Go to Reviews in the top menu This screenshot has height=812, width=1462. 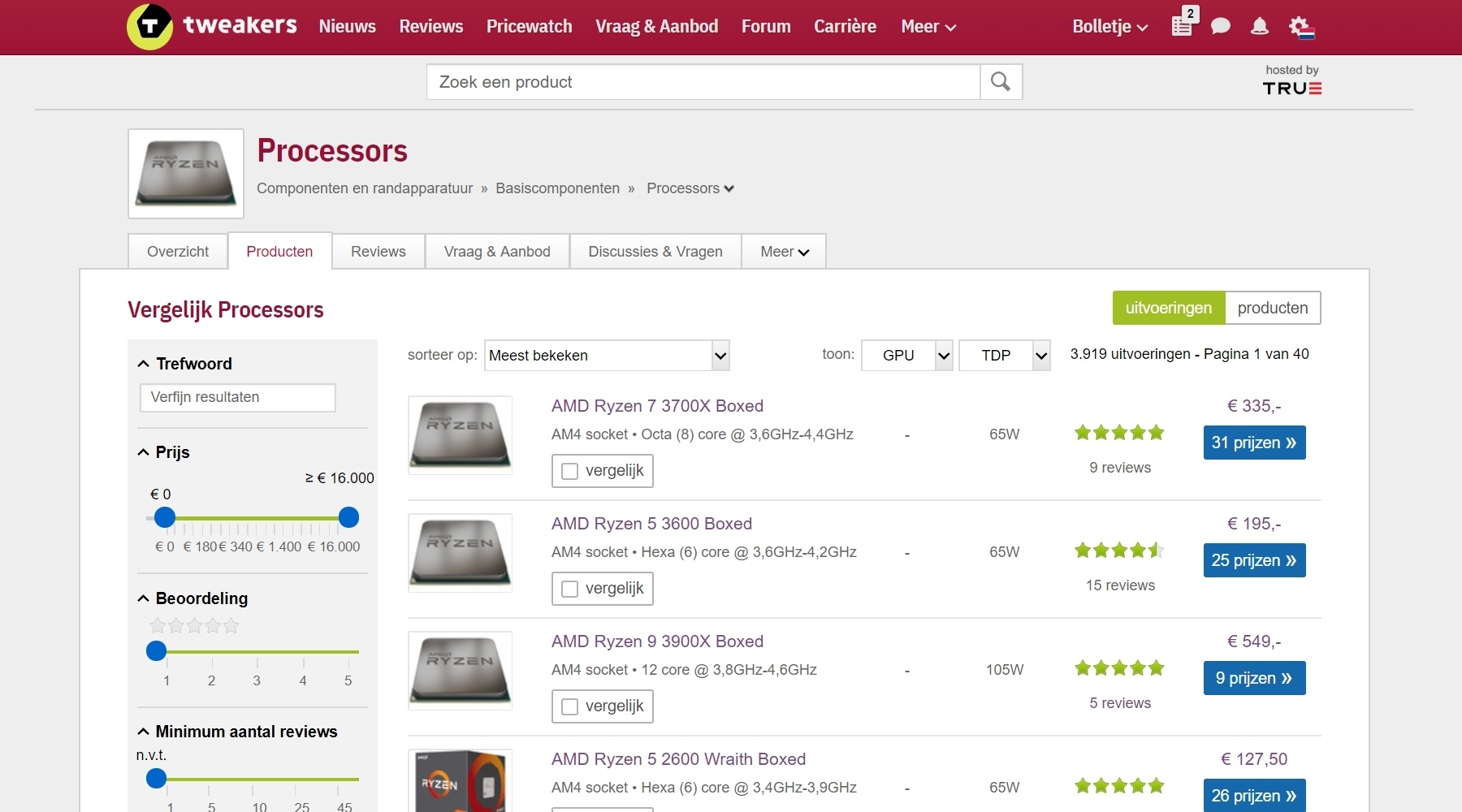click(431, 27)
